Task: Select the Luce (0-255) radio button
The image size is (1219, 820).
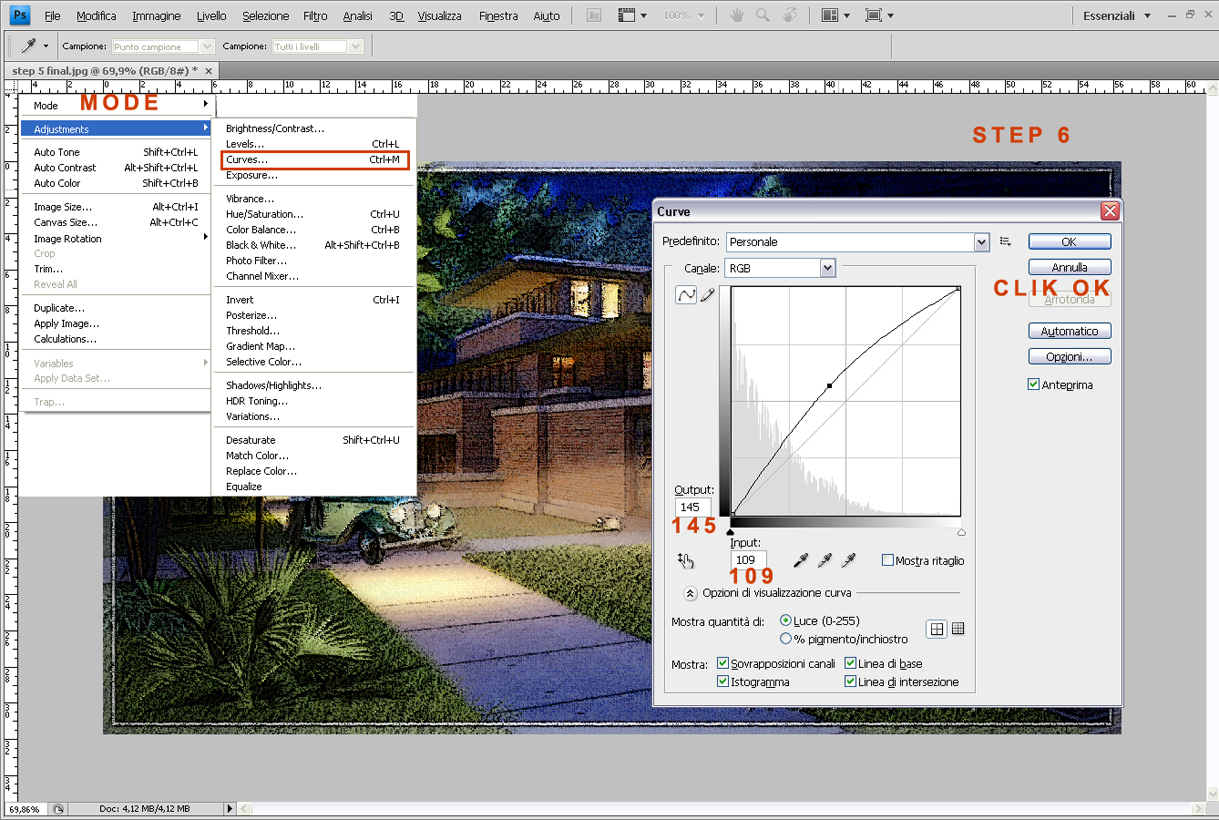Action: (786, 620)
